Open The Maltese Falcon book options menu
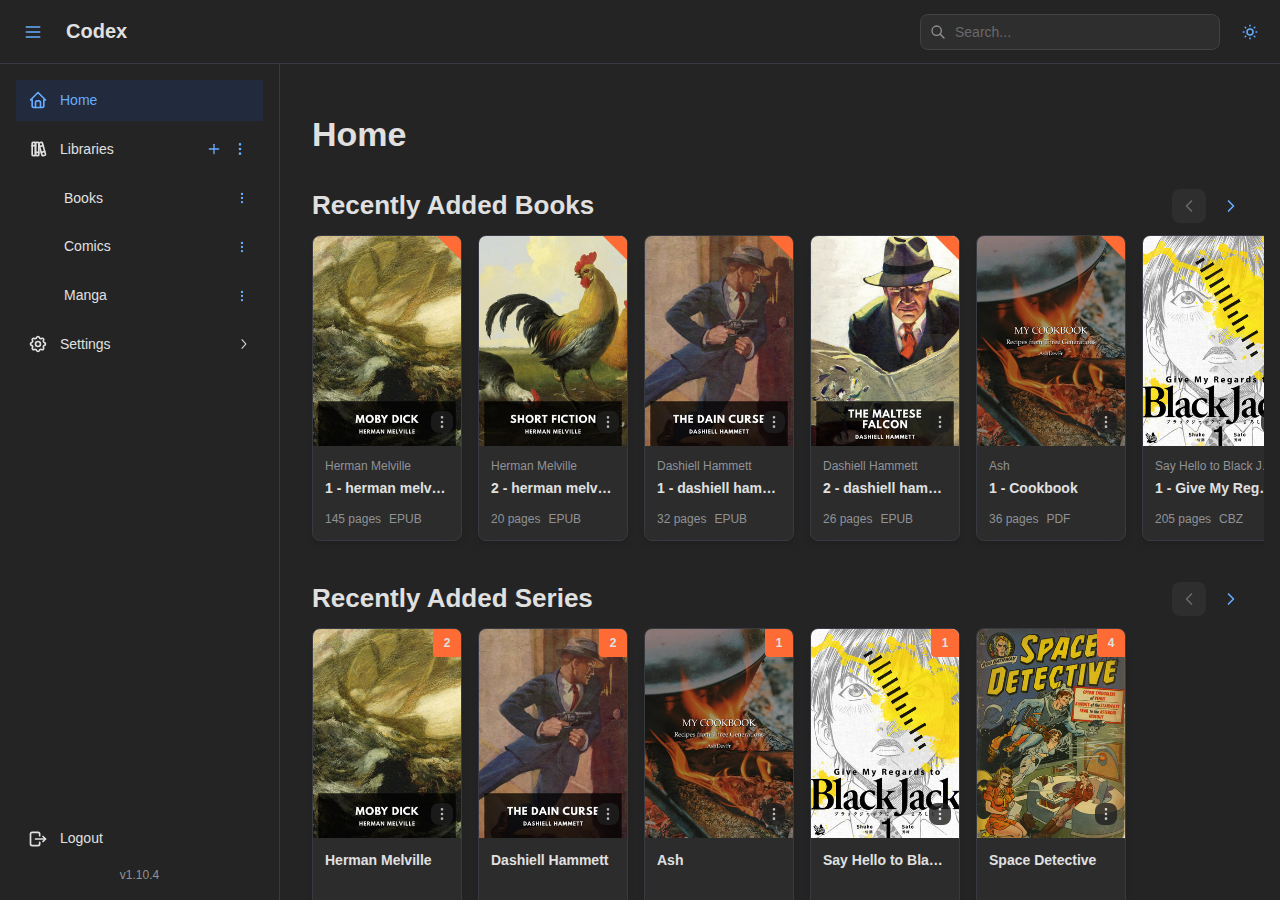 [x=940, y=422]
